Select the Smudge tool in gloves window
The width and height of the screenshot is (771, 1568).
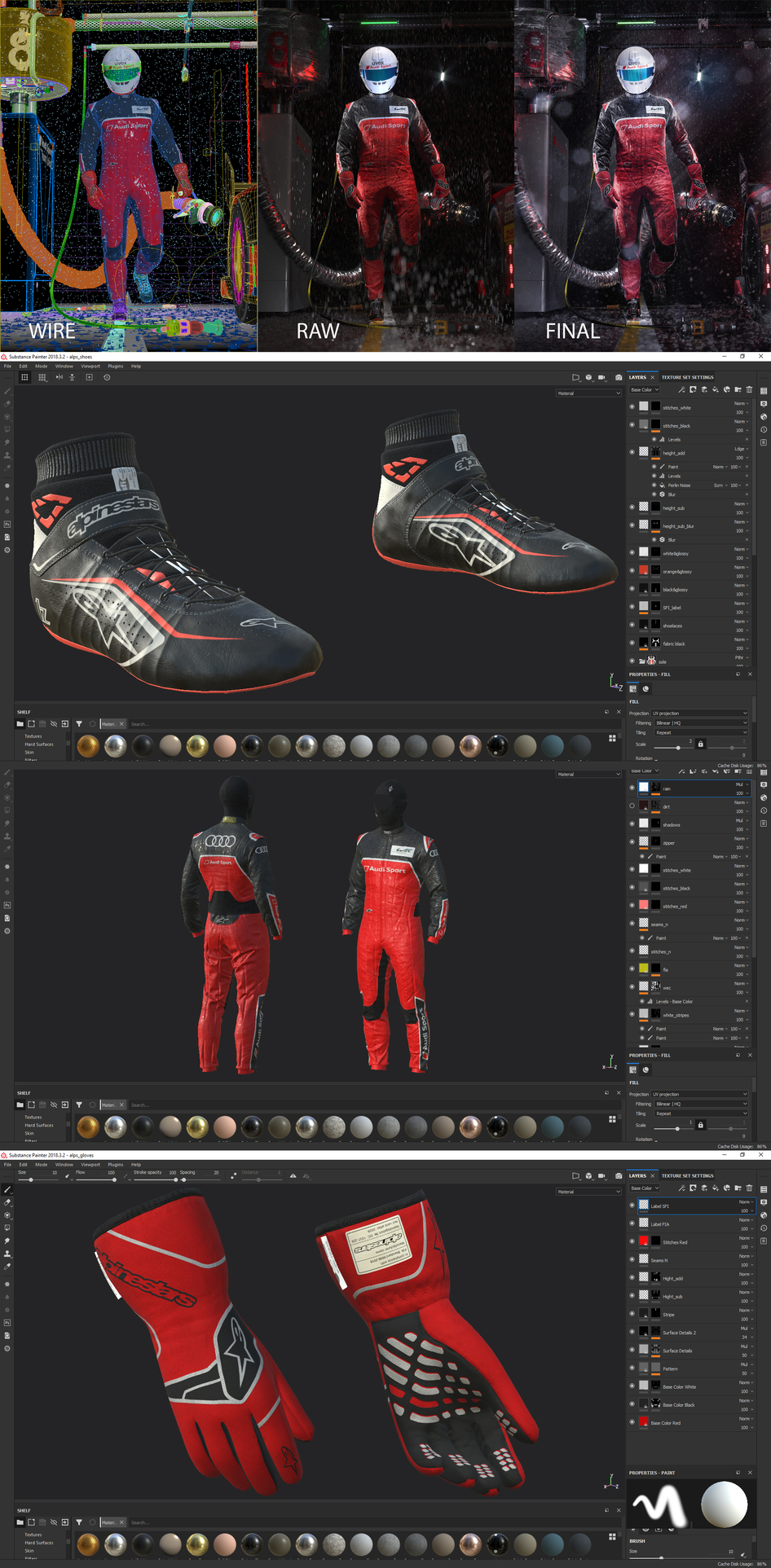pyautogui.click(x=7, y=1241)
